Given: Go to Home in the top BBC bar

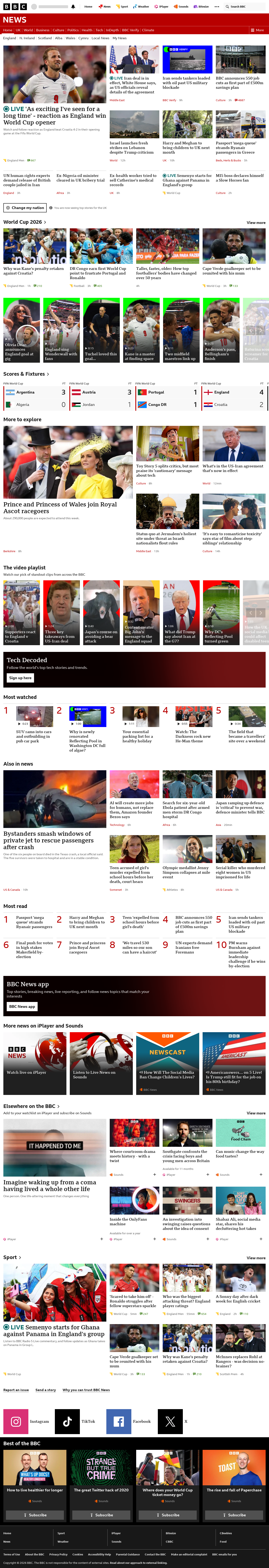Looking at the screenshot, I should (x=88, y=7).
